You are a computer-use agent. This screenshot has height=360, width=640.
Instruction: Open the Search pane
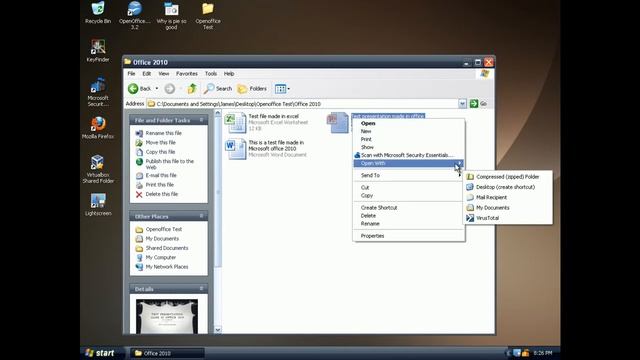click(218, 89)
